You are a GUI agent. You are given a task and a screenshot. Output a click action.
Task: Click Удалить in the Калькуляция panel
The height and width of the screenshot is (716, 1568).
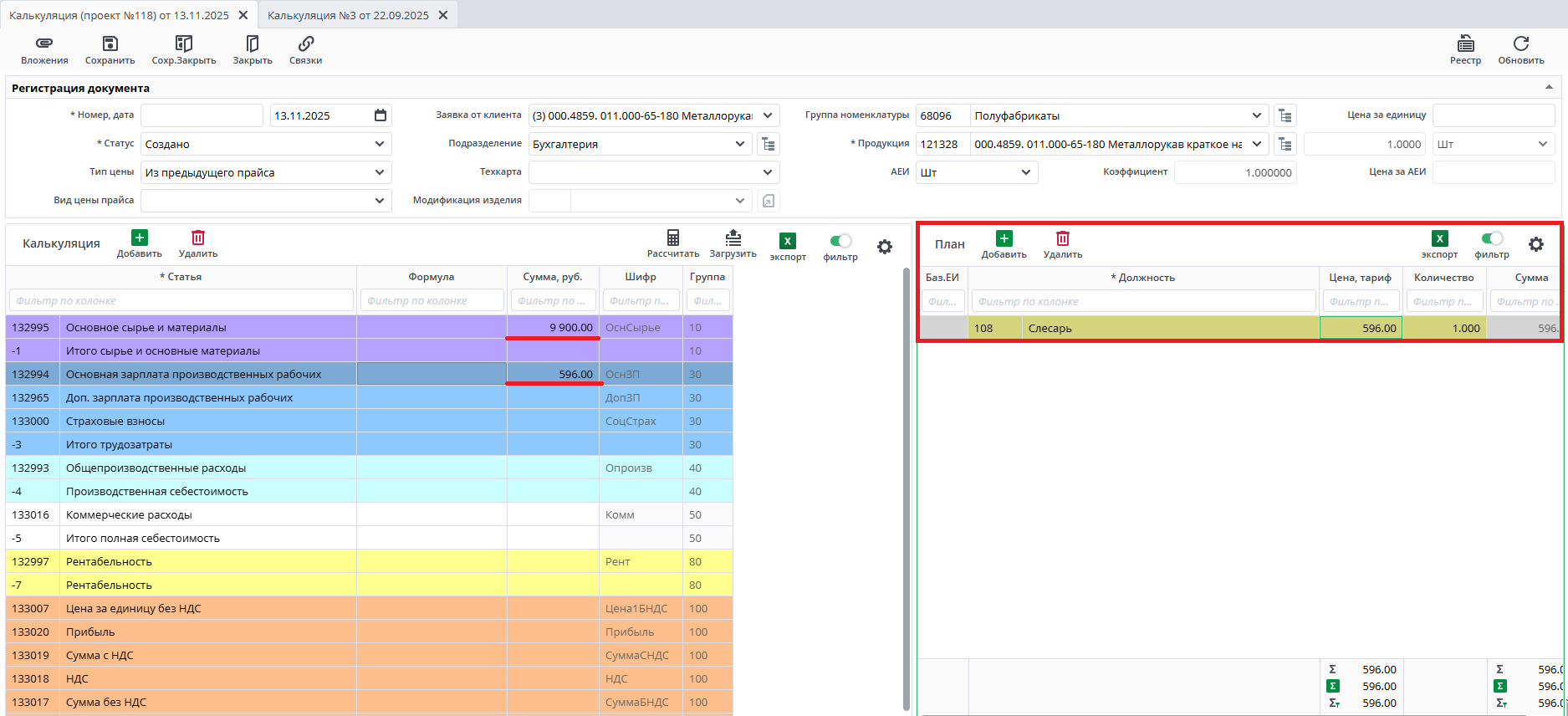198,238
